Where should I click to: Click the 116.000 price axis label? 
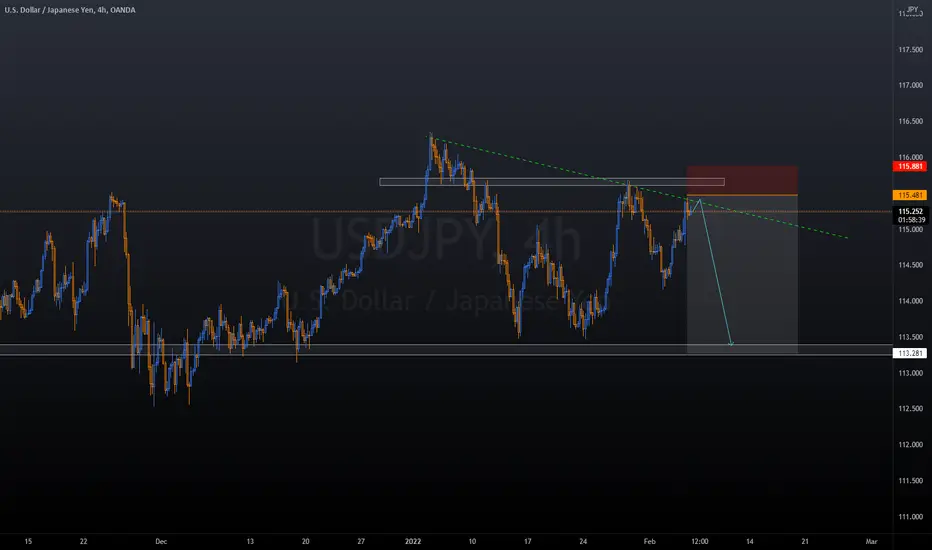(910, 157)
